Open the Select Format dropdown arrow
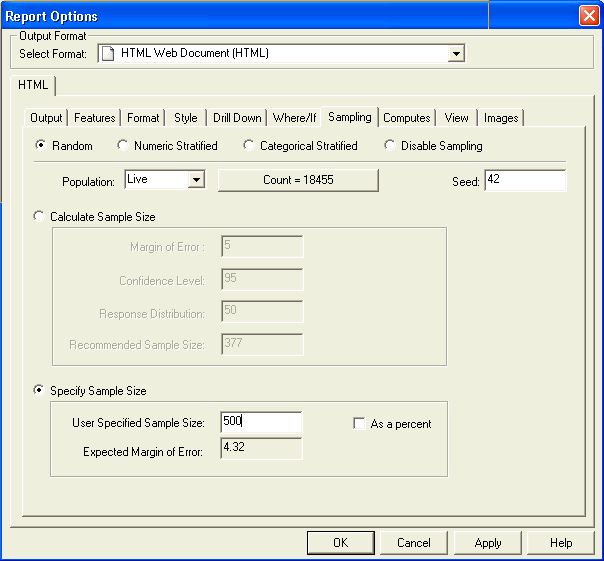The width and height of the screenshot is (604, 561). click(456, 54)
